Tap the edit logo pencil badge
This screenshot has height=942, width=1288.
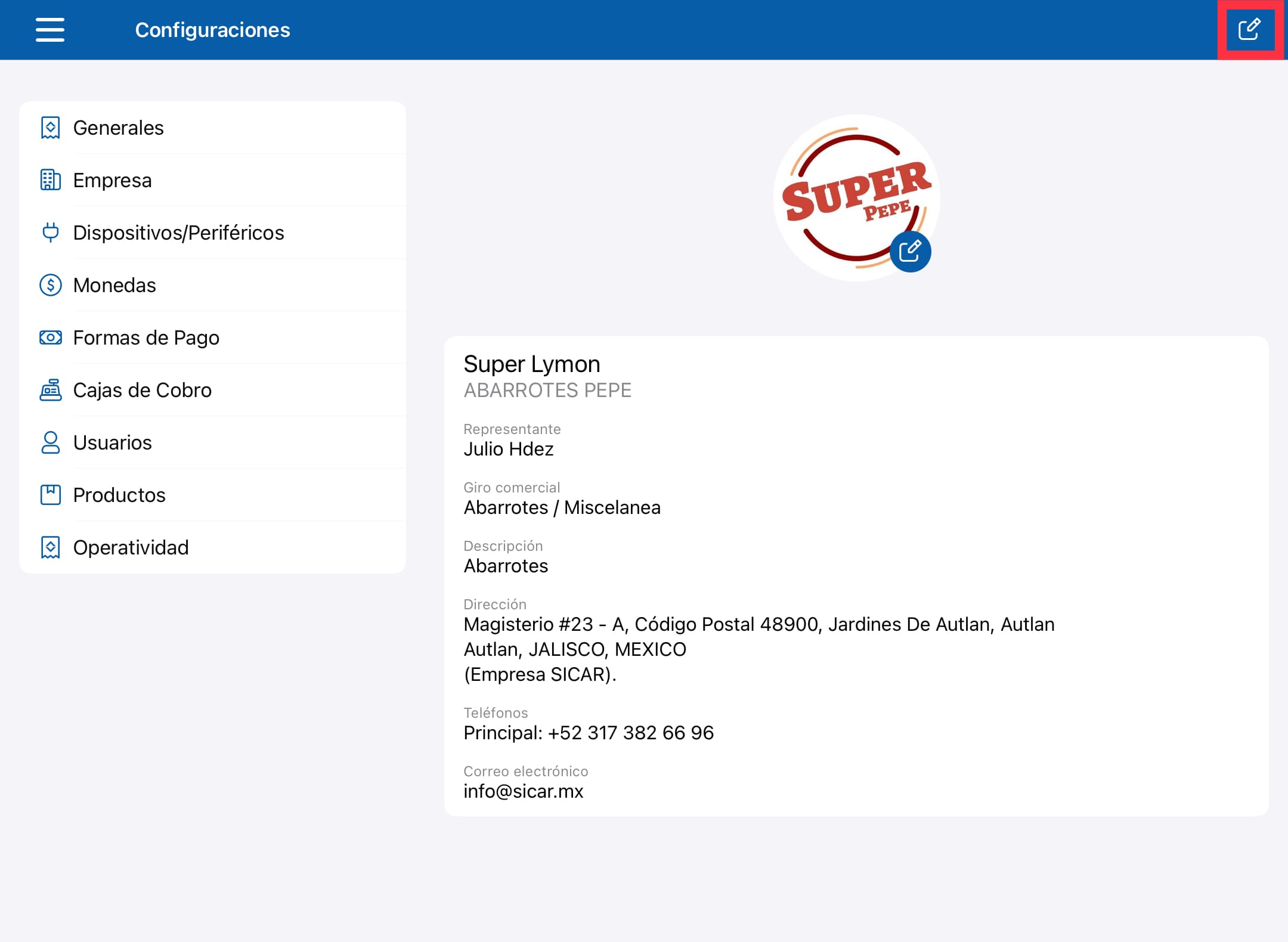click(x=910, y=251)
